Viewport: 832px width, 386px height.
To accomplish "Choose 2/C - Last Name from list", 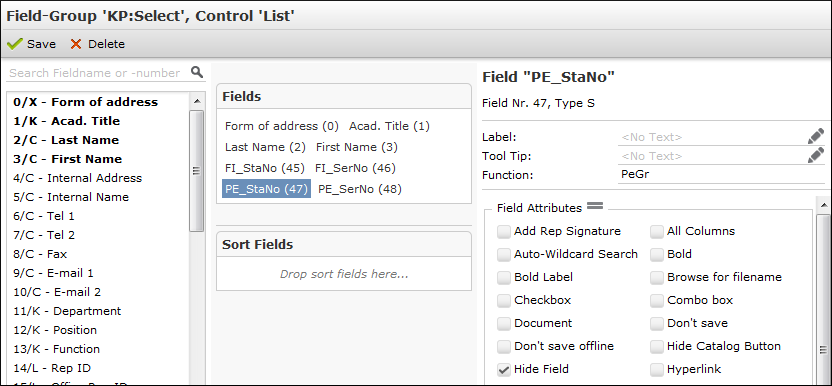I will tap(66, 140).
